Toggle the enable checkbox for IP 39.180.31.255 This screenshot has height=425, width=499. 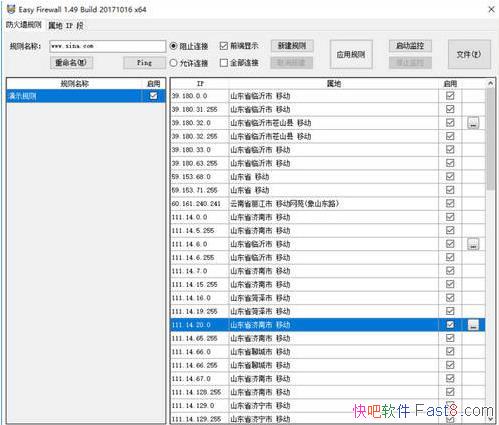[450, 109]
